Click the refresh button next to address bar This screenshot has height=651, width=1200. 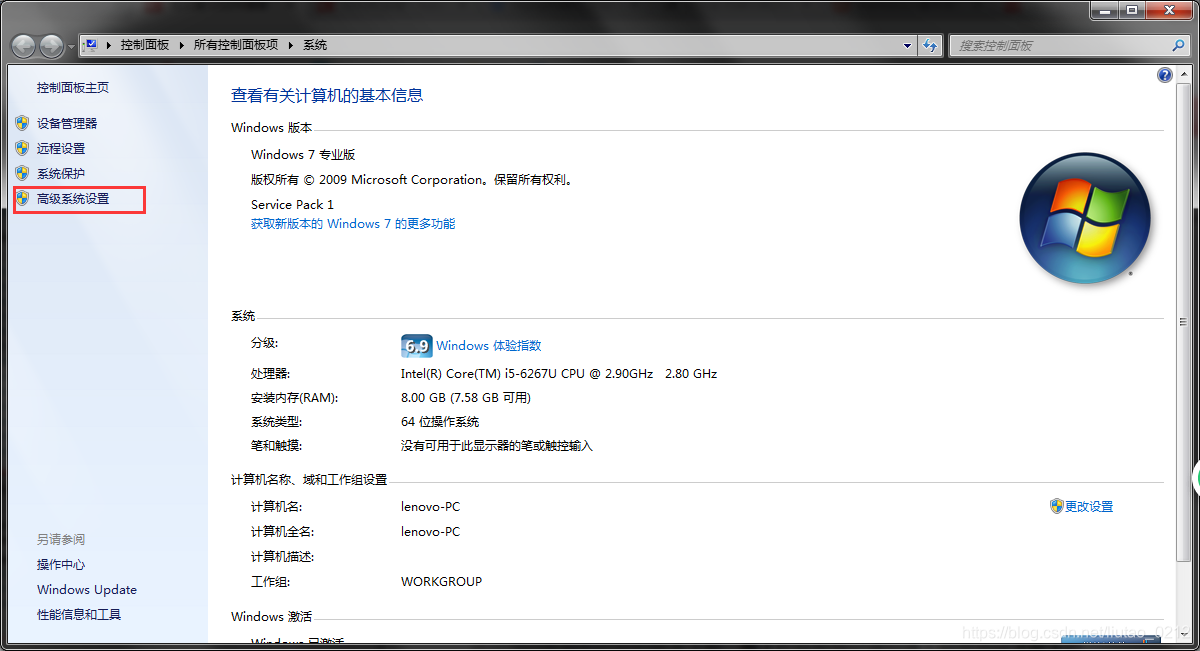tap(932, 46)
